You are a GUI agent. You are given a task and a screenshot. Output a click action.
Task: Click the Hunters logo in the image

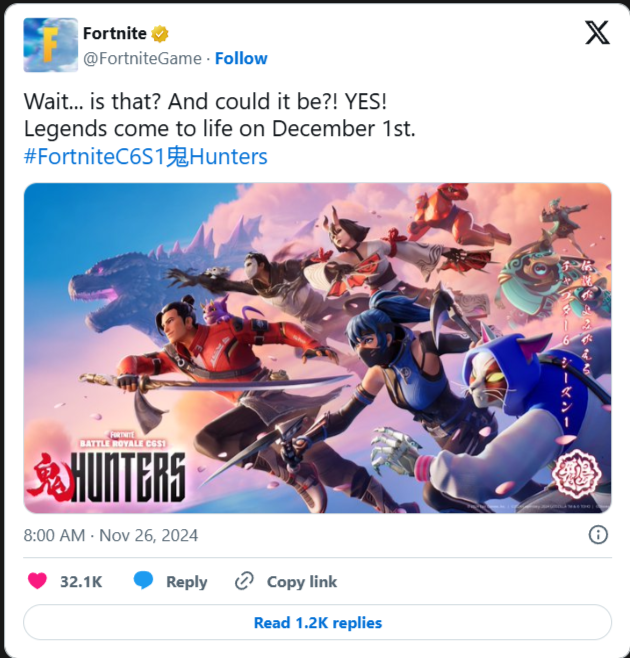(x=107, y=468)
